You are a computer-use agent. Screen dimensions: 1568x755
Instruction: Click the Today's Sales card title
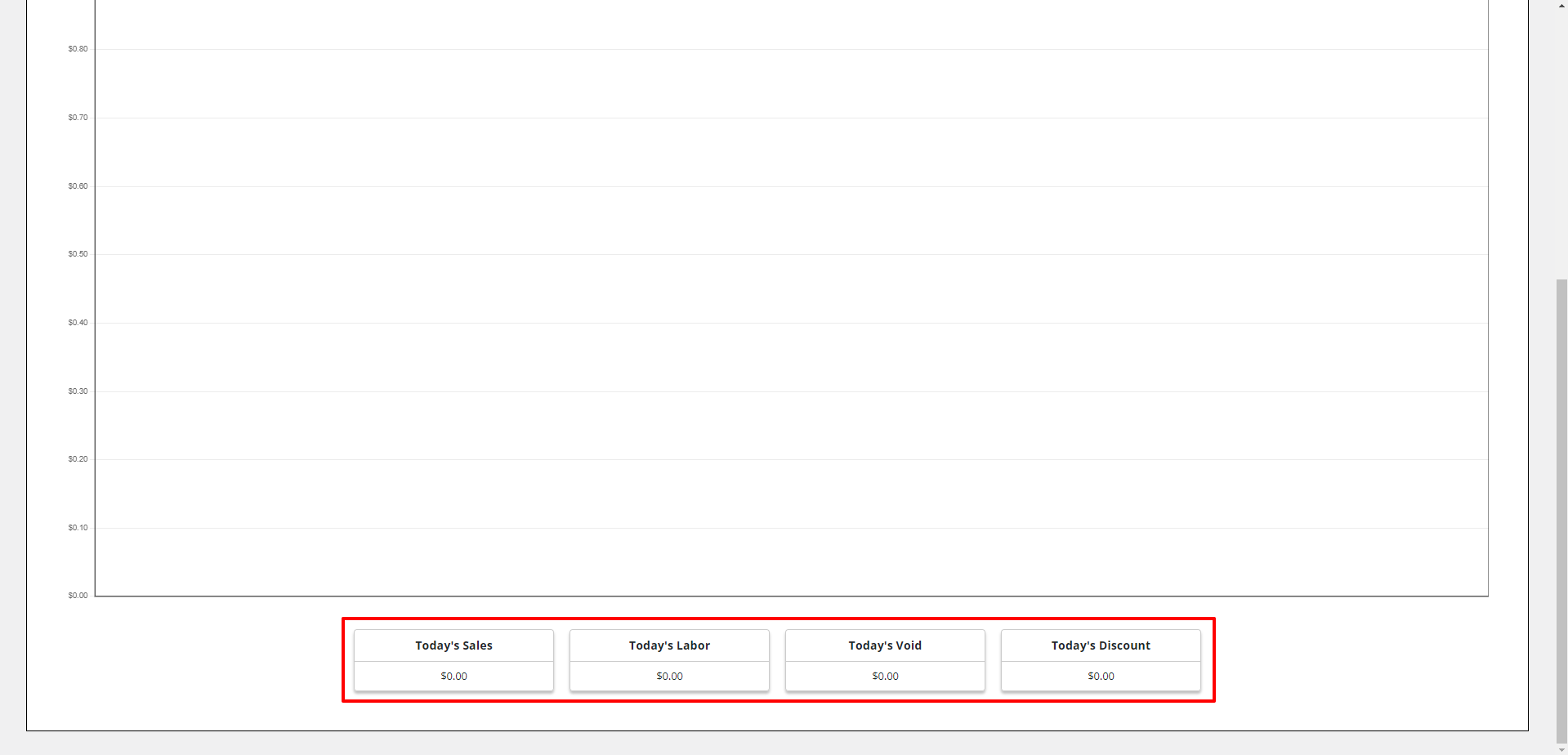[x=453, y=646]
